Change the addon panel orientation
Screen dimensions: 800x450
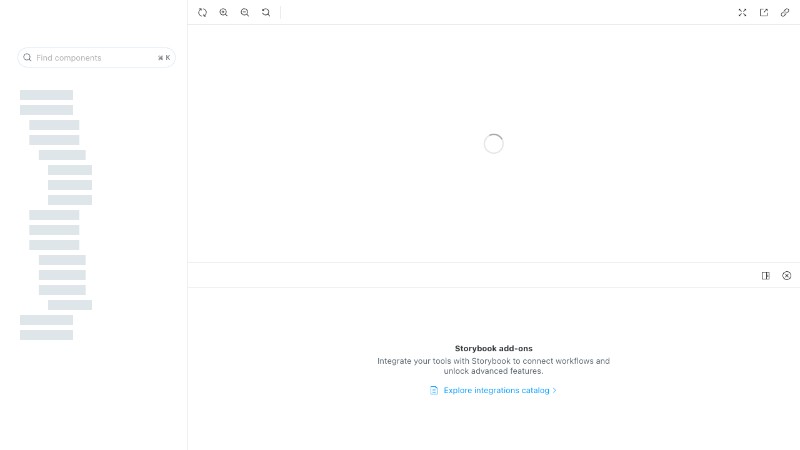(x=766, y=276)
